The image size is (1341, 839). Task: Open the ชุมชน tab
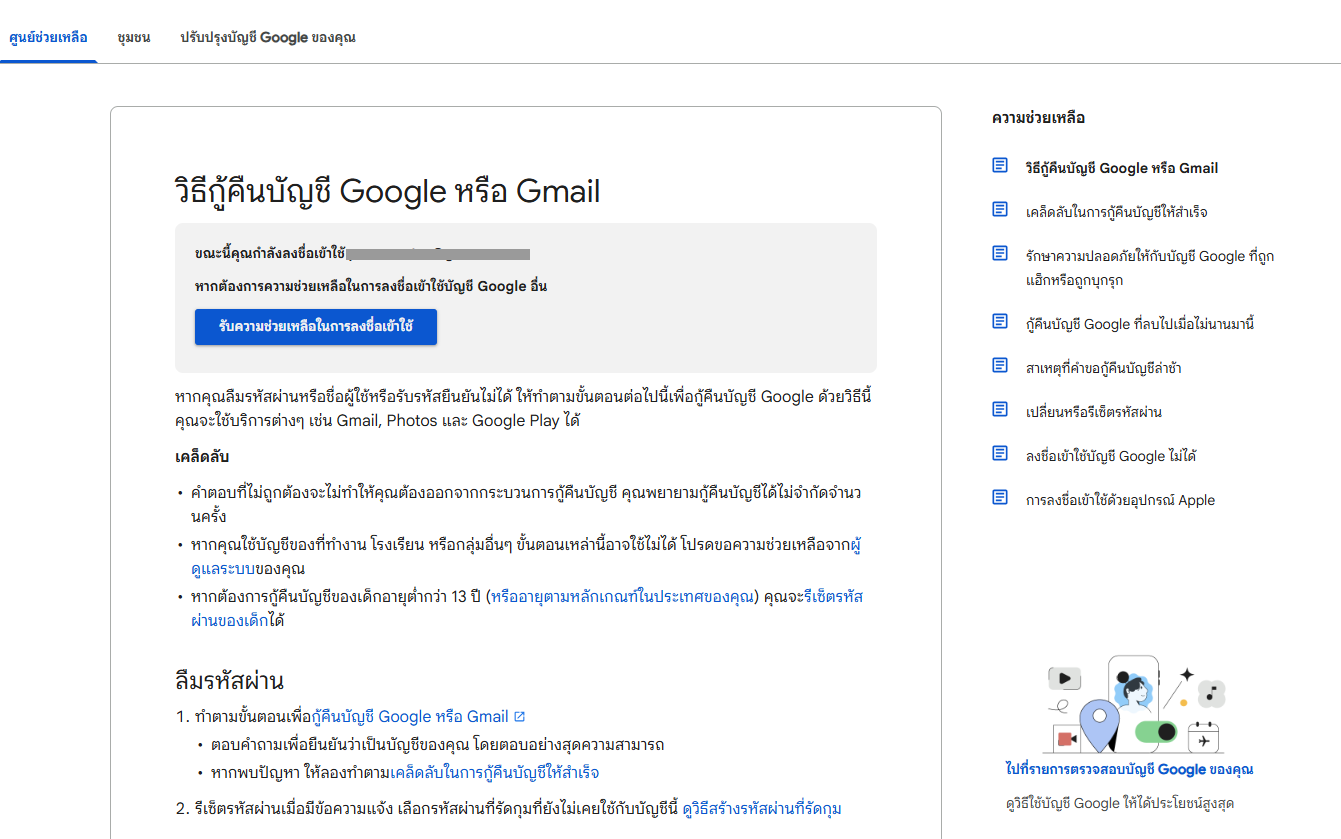point(133,38)
